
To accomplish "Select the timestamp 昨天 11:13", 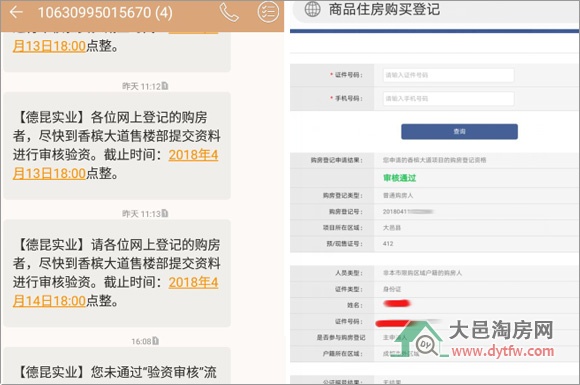I will click(142, 214).
